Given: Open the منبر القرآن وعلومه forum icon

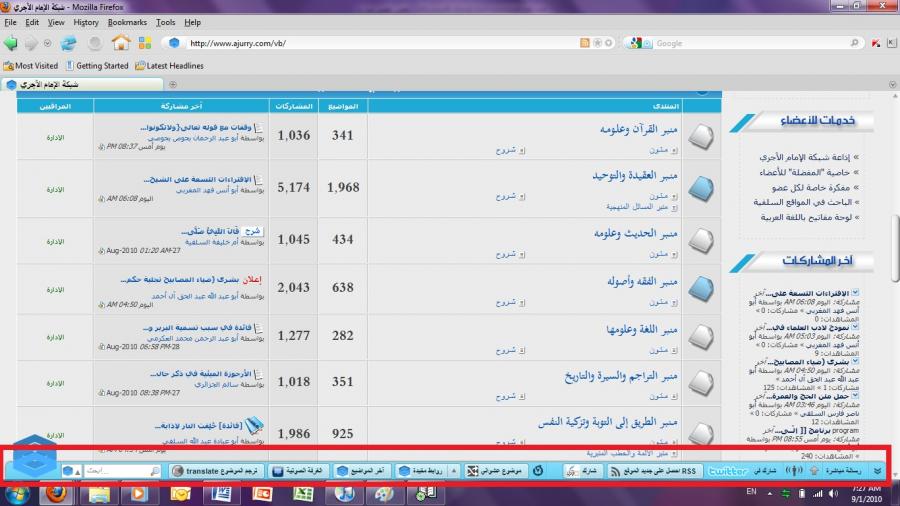Looking at the screenshot, I should [703, 135].
